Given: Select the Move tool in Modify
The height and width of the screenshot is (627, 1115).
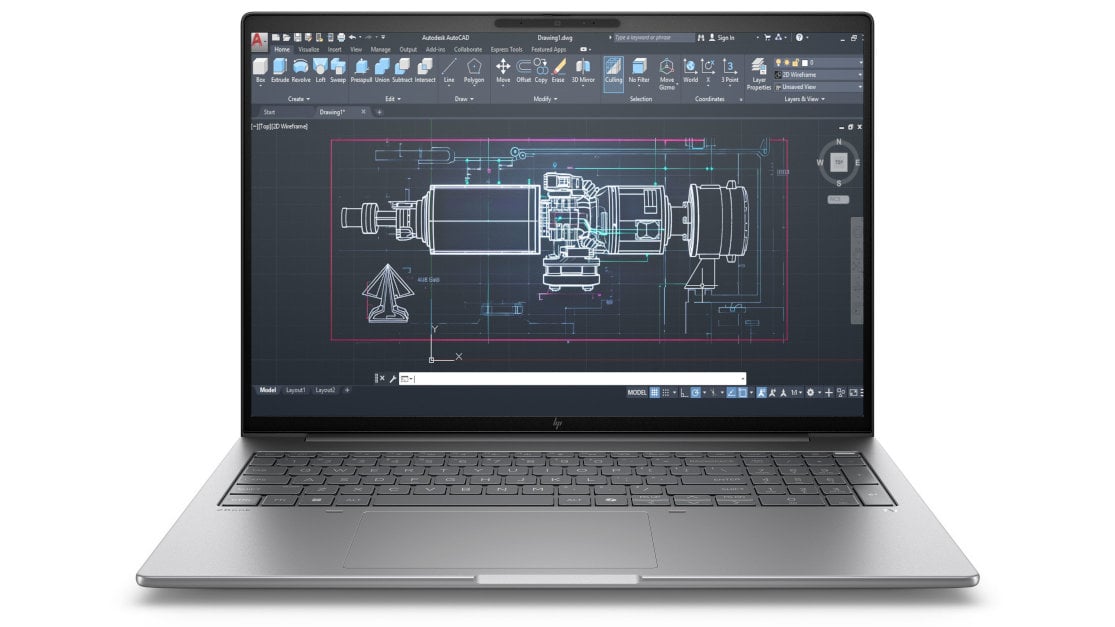Looking at the screenshot, I should [503, 68].
